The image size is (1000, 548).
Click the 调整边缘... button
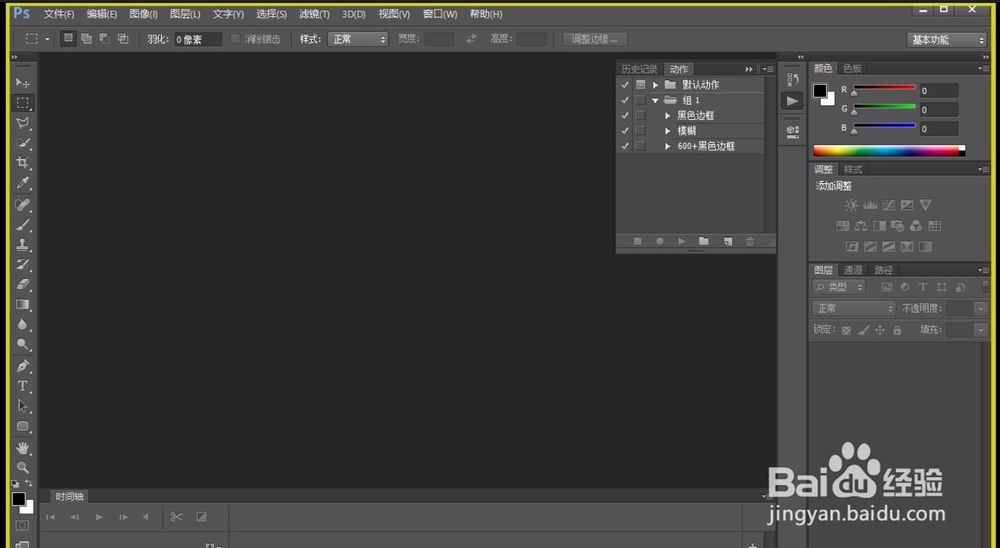594,39
